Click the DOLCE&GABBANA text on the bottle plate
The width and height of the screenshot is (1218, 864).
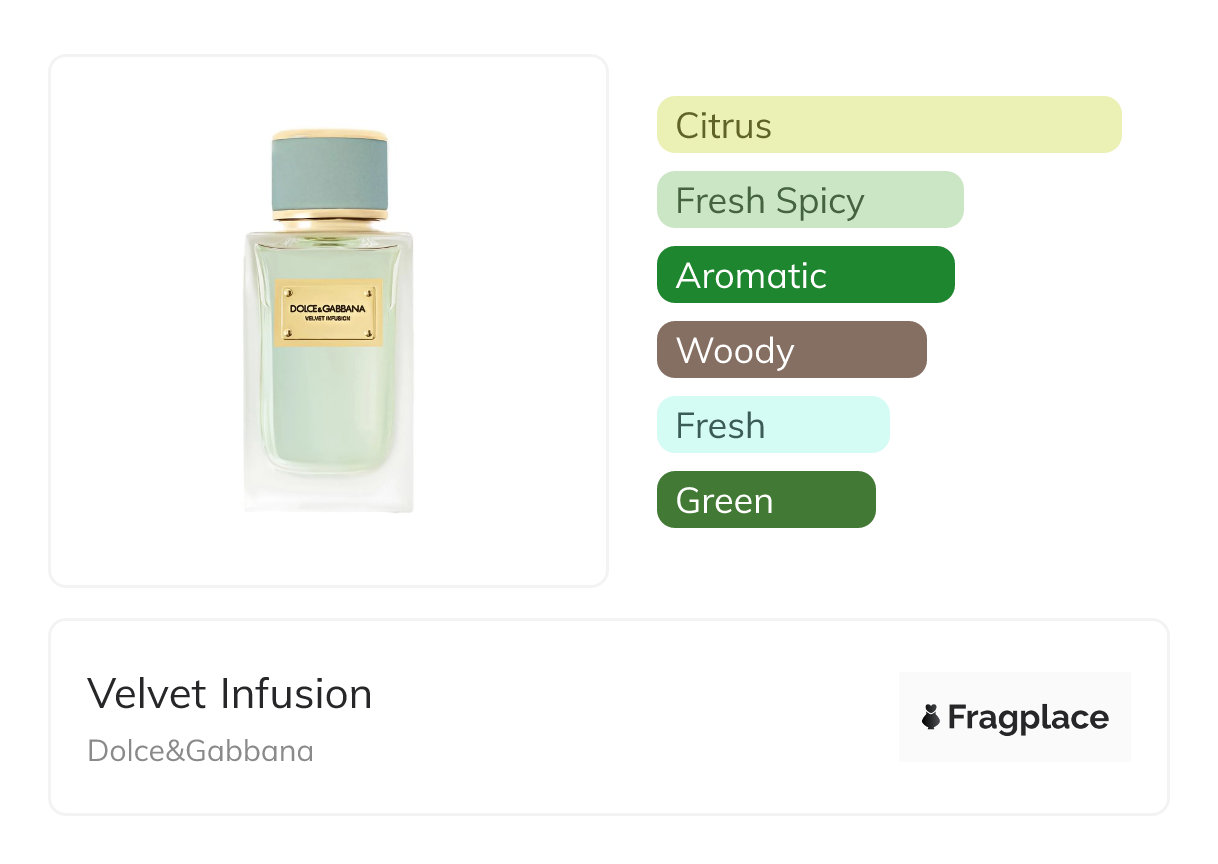pos(329,308)
